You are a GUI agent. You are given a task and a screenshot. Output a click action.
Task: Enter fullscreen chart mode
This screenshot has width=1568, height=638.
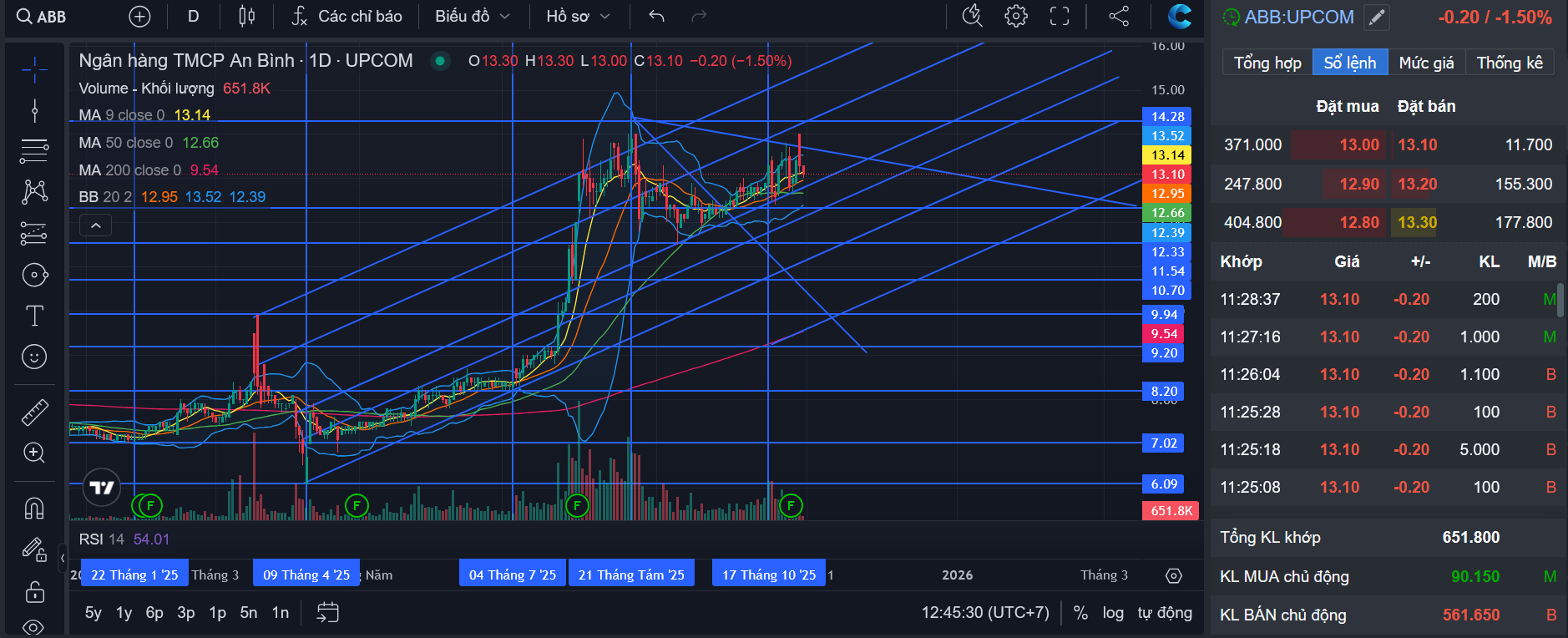click(x=1060, y=16)
